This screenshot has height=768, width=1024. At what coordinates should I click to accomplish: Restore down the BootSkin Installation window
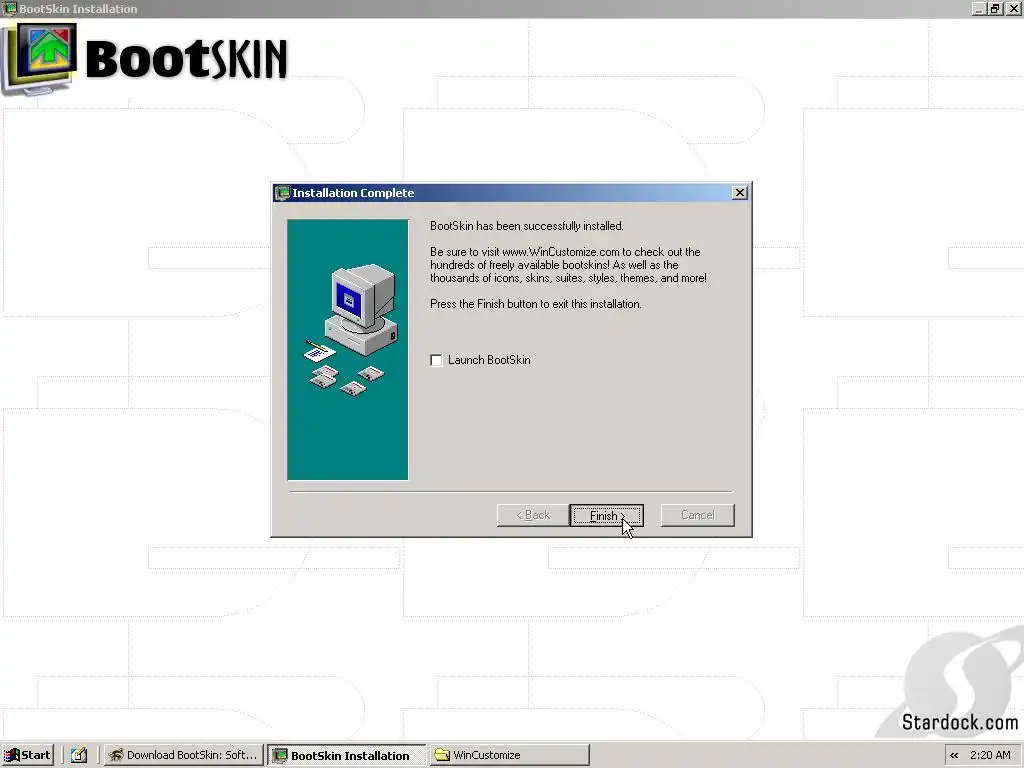pyautogui.click(x=995, y=8)
